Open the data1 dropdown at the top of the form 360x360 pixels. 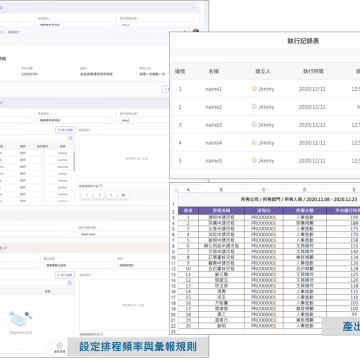pyautogui.click(x=157, y=25)
